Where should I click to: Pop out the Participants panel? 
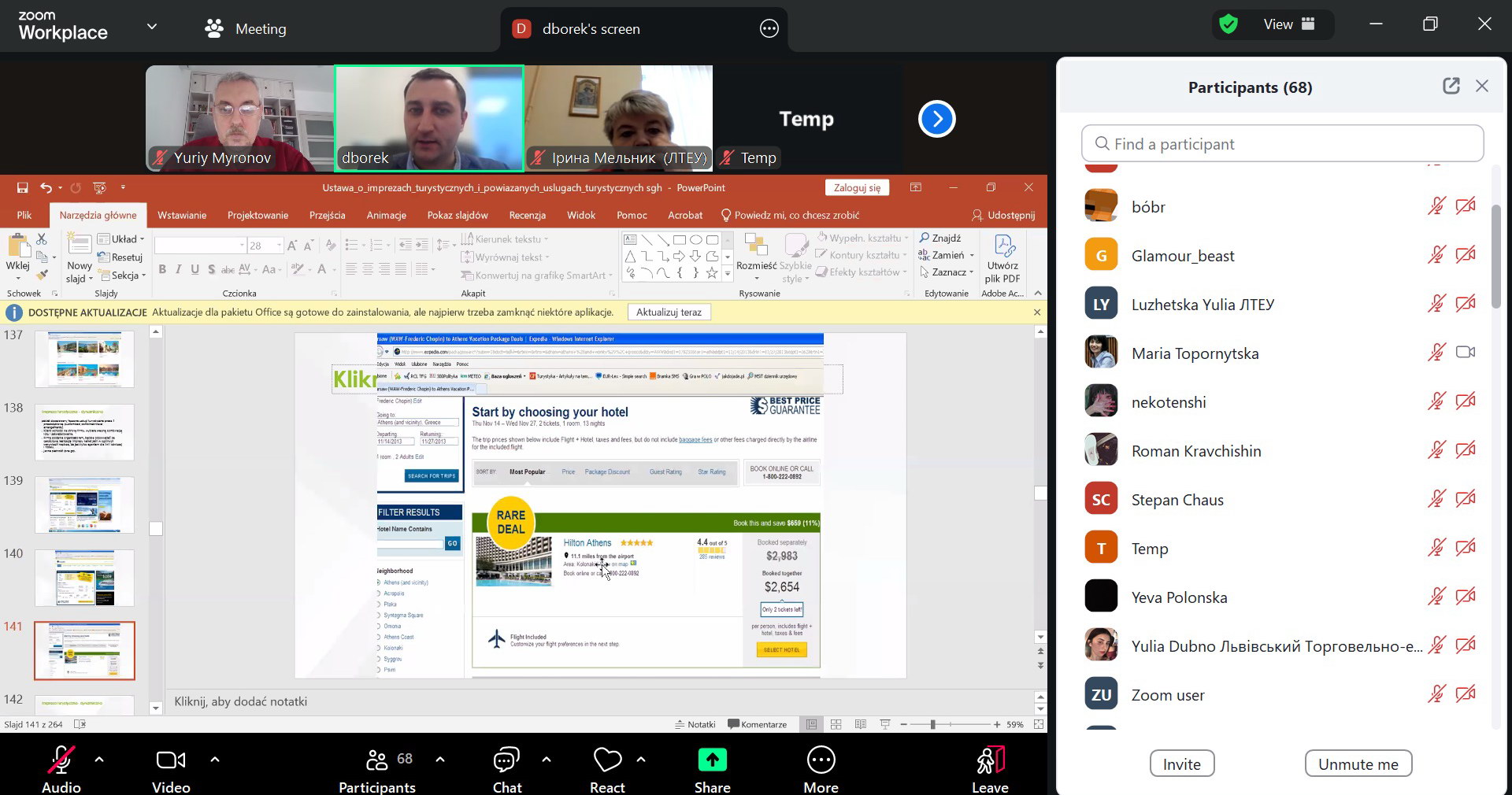(x=1451, y=87)
